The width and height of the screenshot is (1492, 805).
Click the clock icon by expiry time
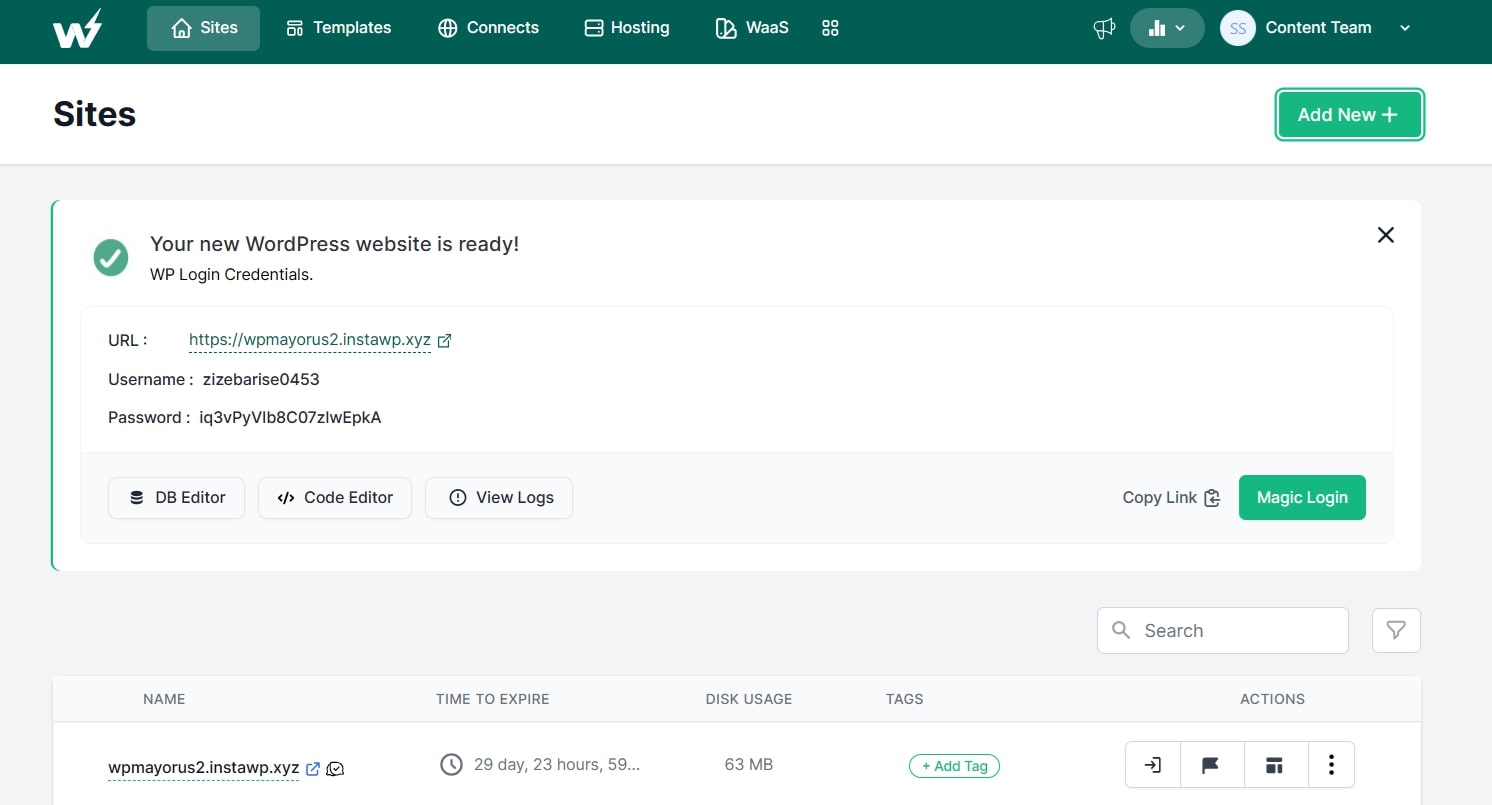pyautogui.click(x=452, y=764)
